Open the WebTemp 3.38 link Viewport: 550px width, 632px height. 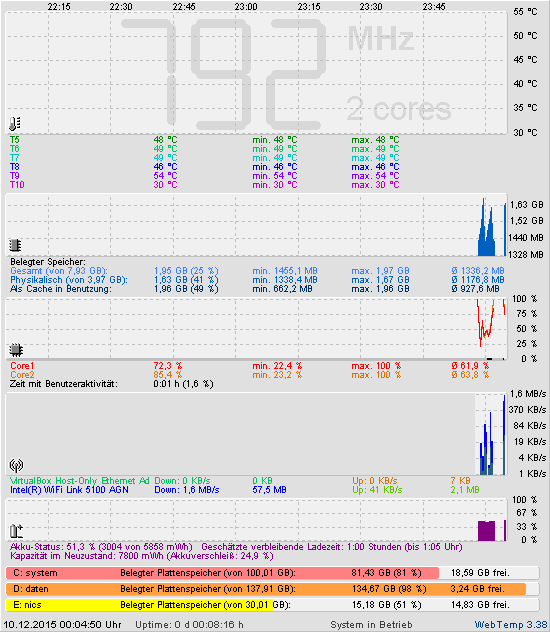coord(511,625)
